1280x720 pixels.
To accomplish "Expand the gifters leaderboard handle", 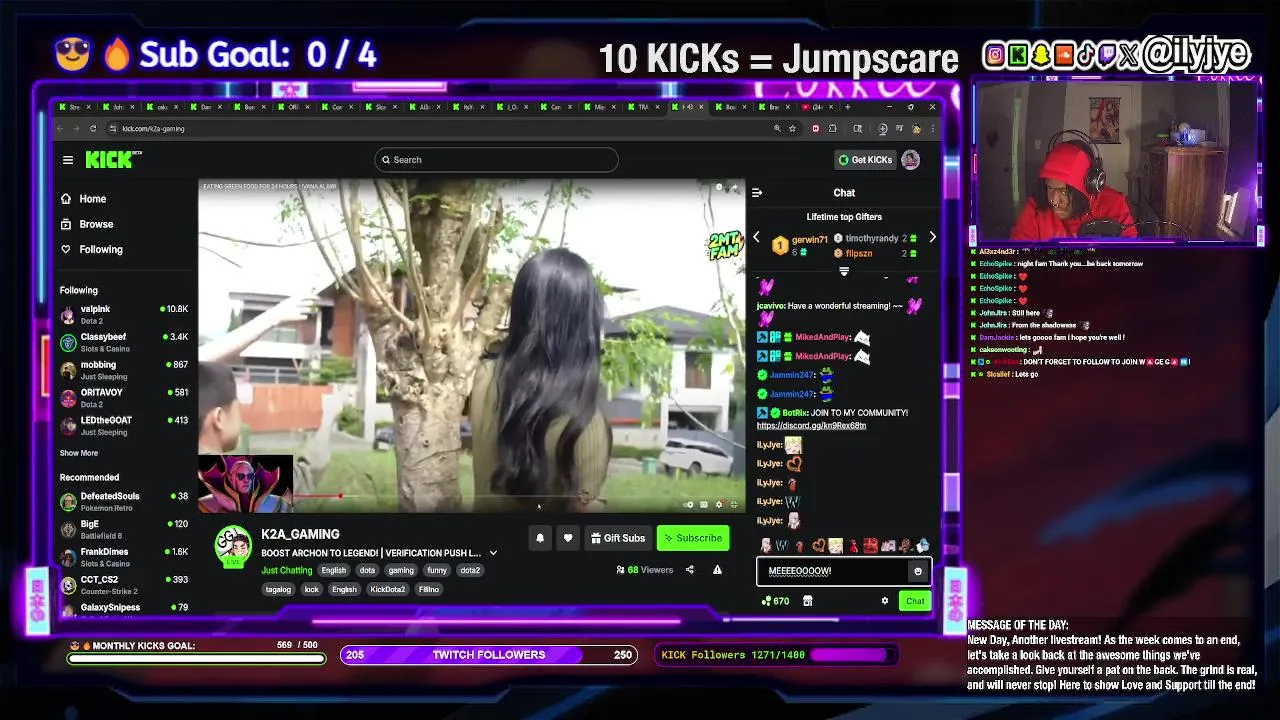I will [844, 271].
